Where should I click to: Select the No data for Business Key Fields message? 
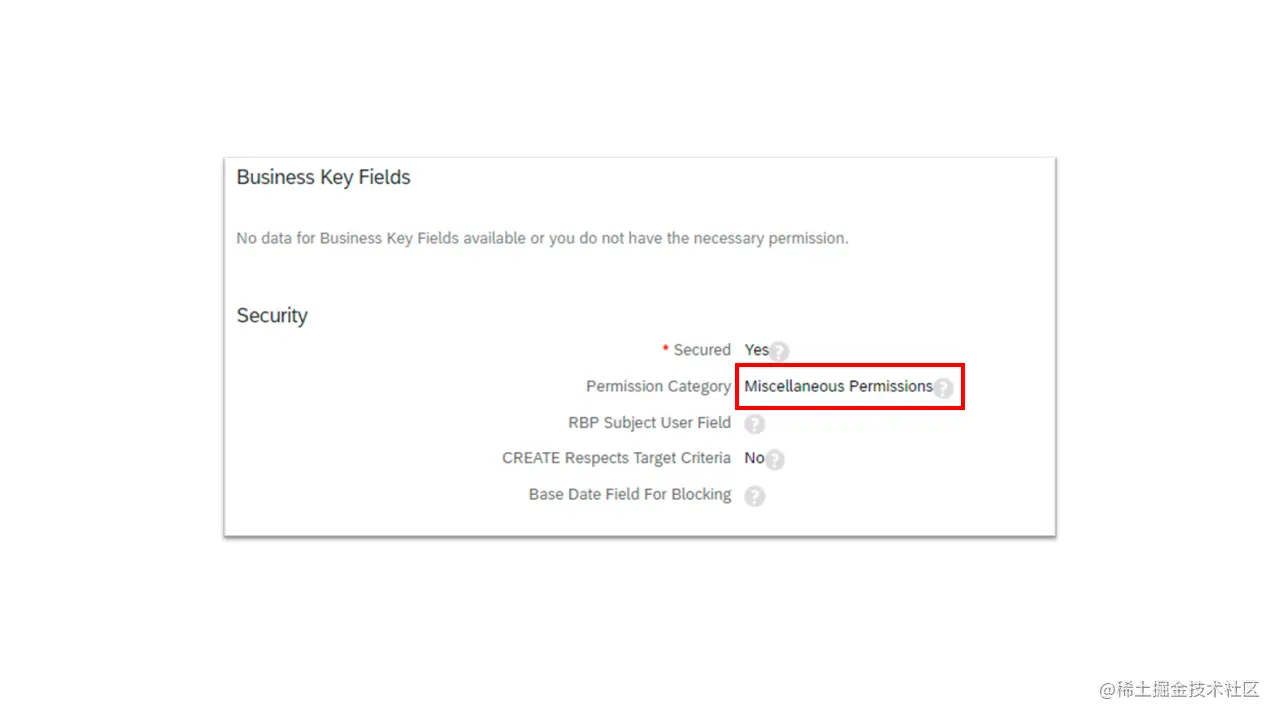coord(542,239)
